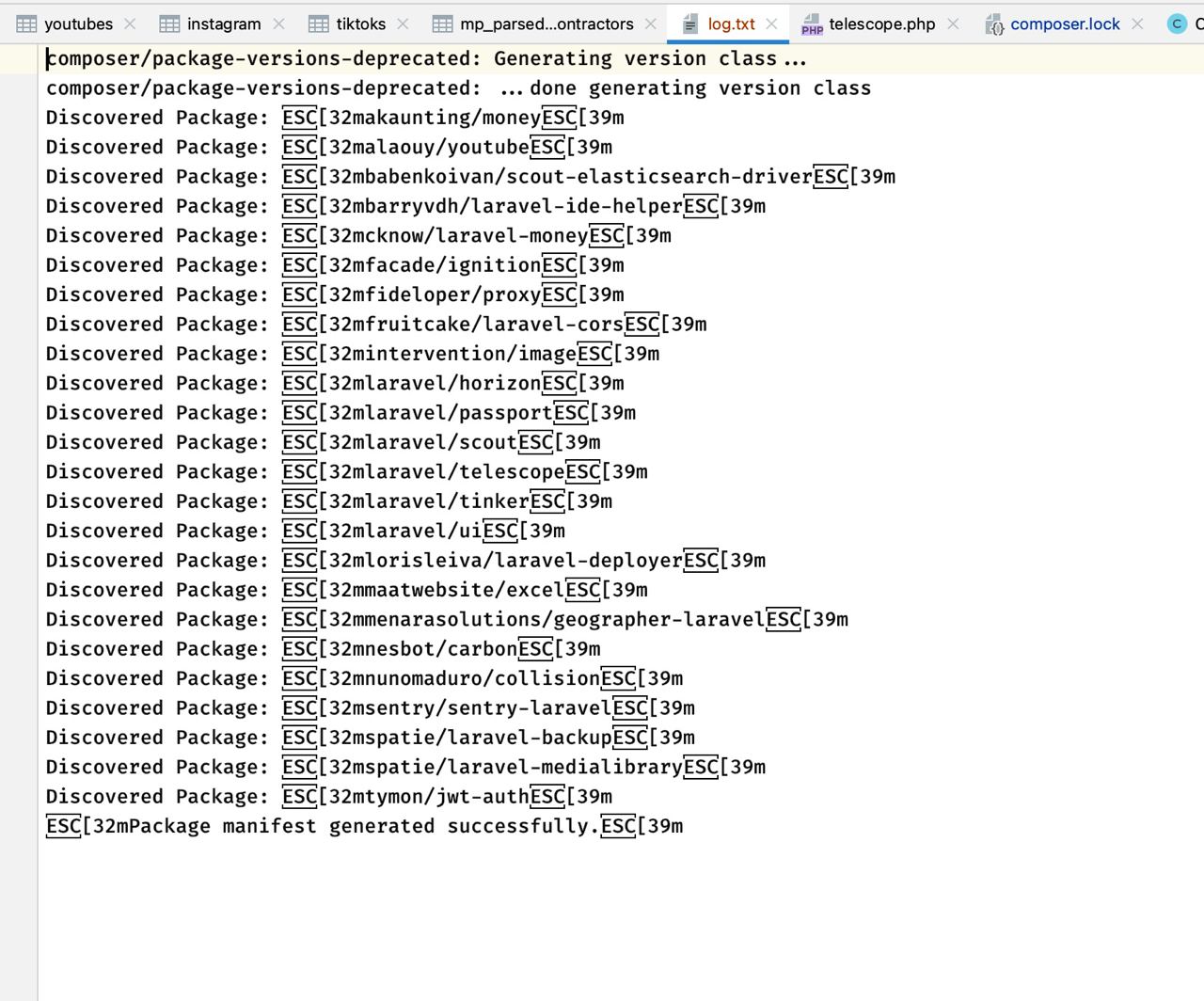Close the log.txt tab
Screen dimensions: 1204x1001
click(771, 24)
